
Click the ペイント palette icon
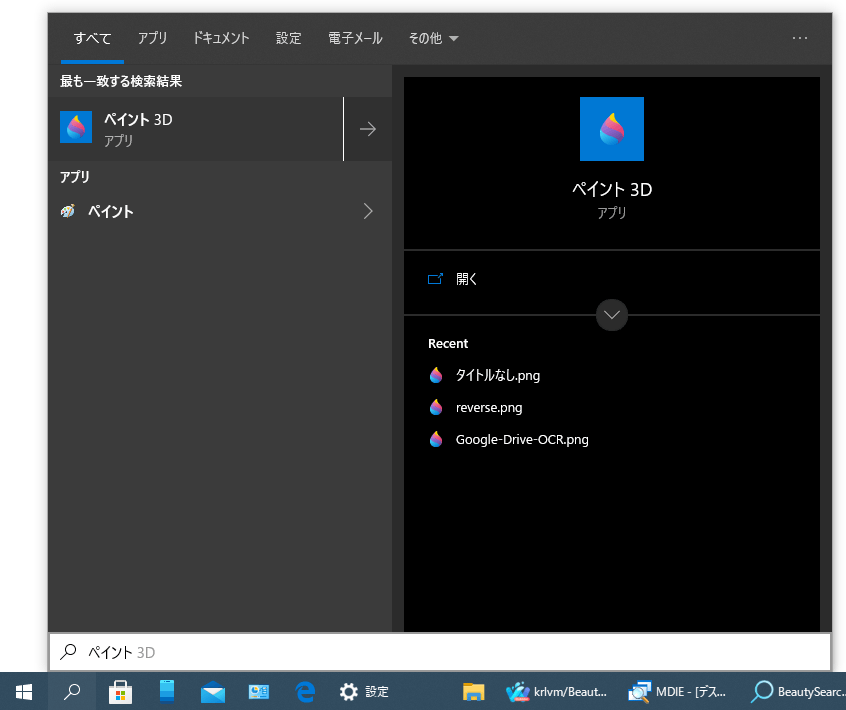pos(68,211)
